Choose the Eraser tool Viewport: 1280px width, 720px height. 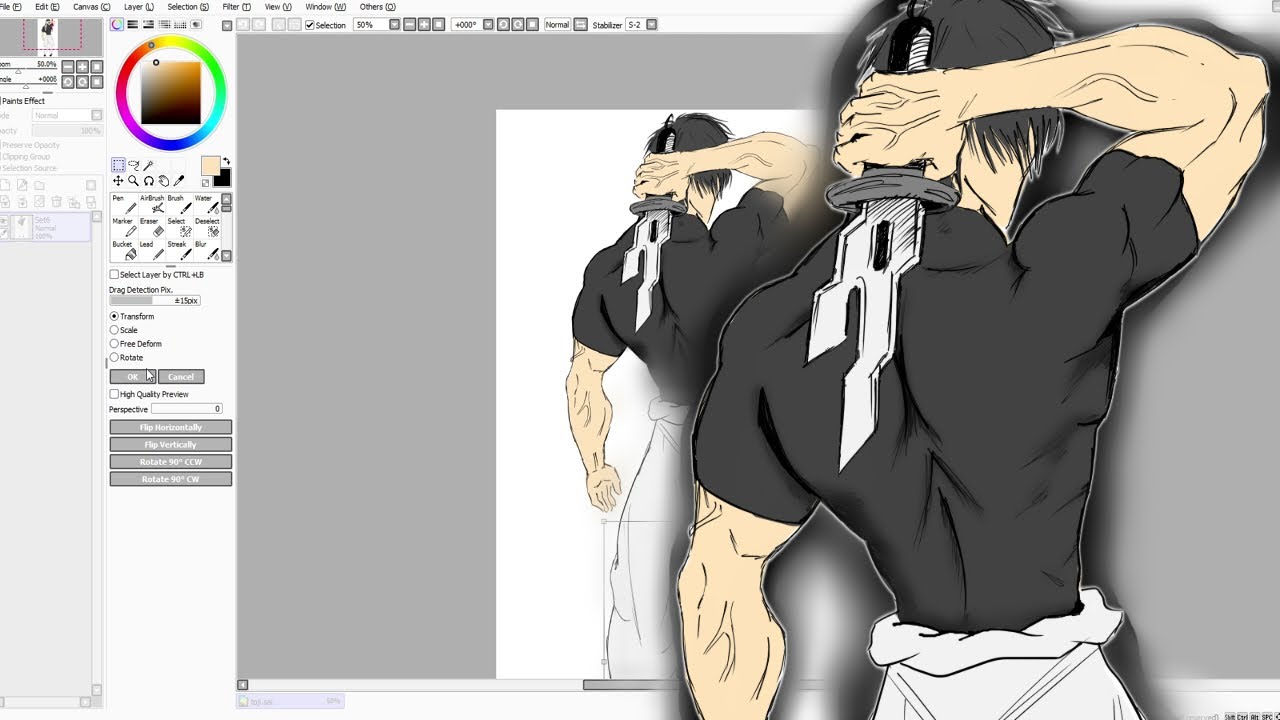click(152, 227)
